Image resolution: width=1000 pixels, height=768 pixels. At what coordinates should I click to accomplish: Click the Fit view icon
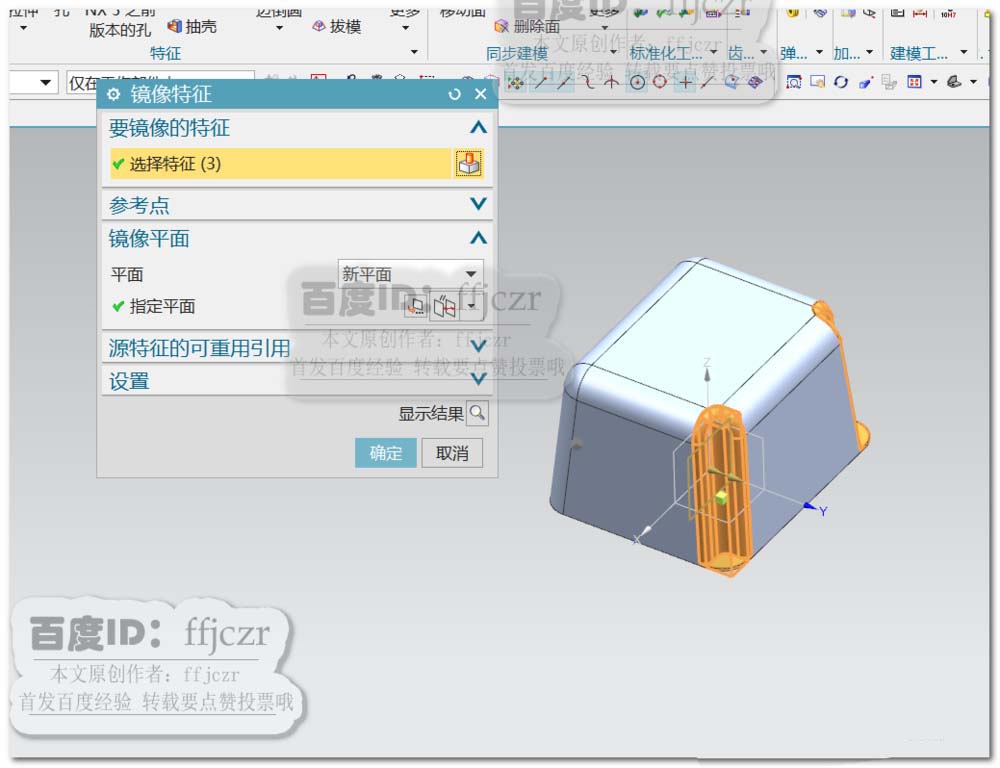pos(793,82)
